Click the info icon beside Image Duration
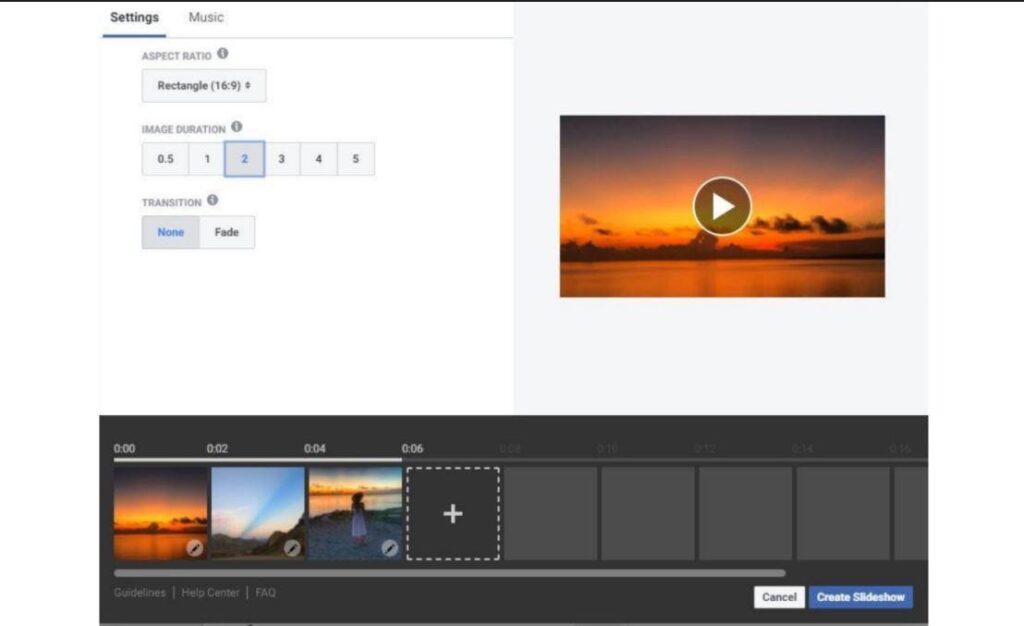This screenshot has width=1024, height=626. [237, 127]
